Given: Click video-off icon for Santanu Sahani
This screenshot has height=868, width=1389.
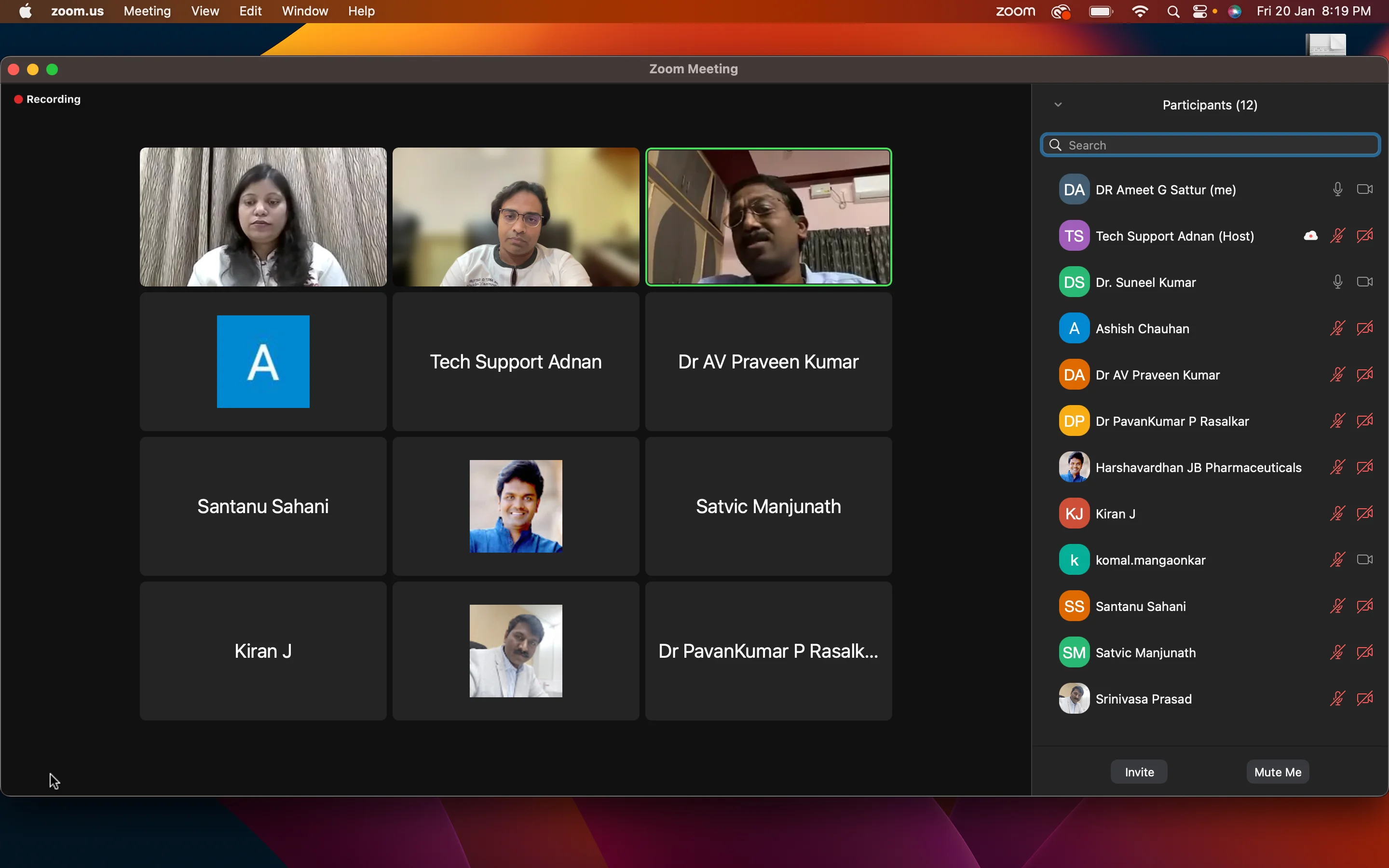Looking at the screenshot, I should pyautogui.click(x=1364, y=606).
